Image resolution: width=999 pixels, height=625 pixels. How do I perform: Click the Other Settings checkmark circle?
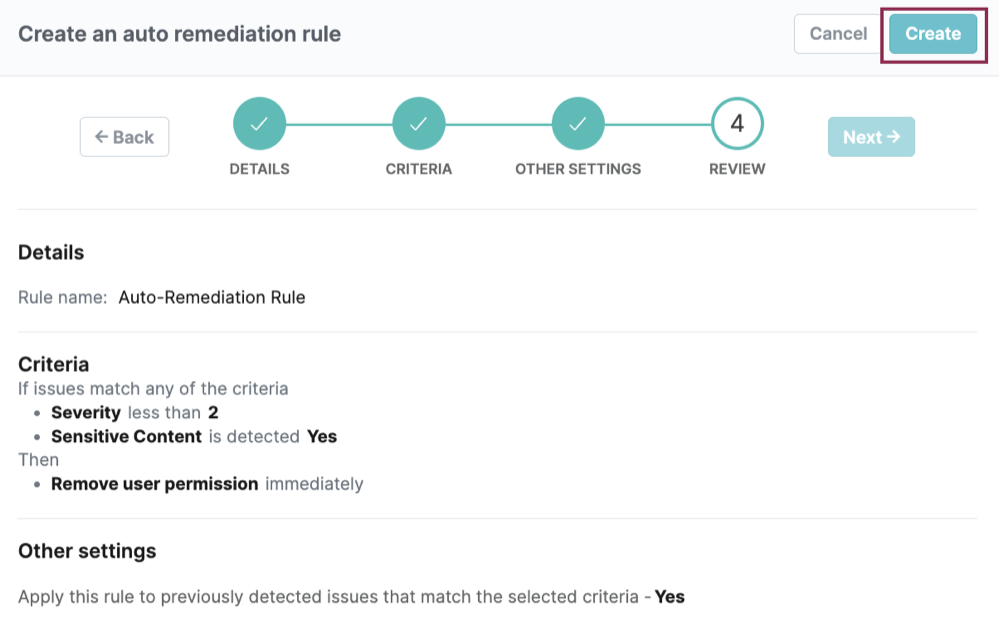577,123
